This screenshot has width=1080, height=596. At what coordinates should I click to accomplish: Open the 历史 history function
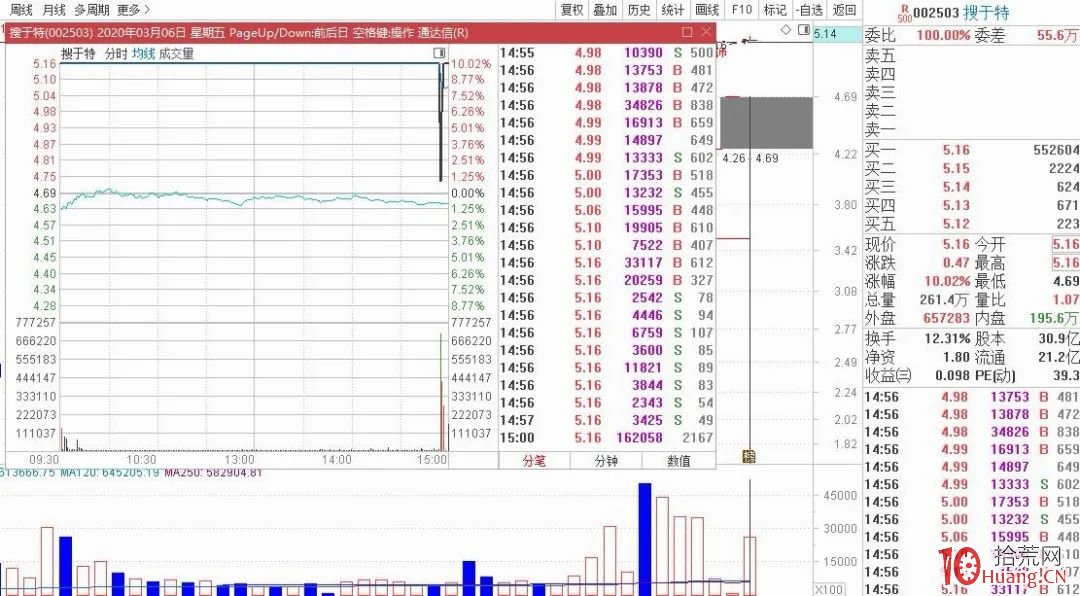pos(639,10)
